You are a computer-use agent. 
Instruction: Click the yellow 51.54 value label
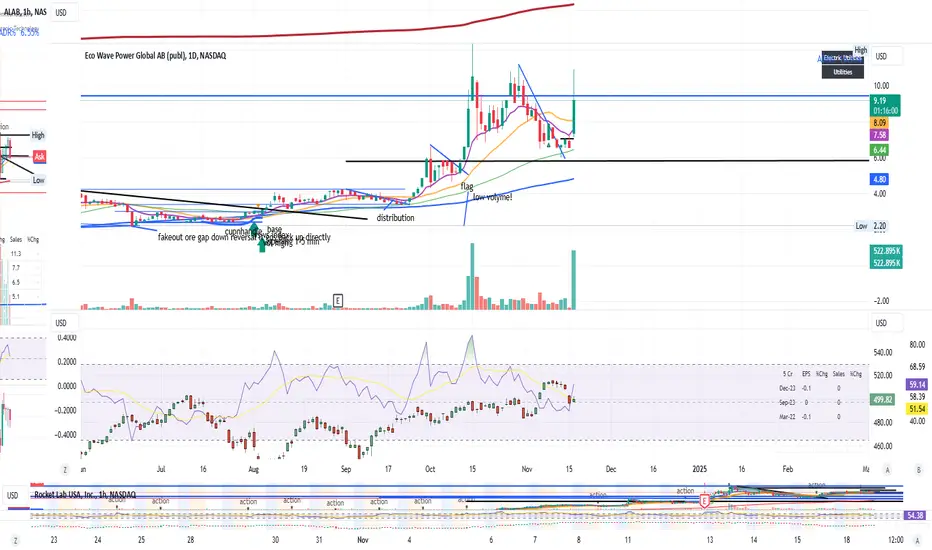pyautogui.click(x=917, y=408)
